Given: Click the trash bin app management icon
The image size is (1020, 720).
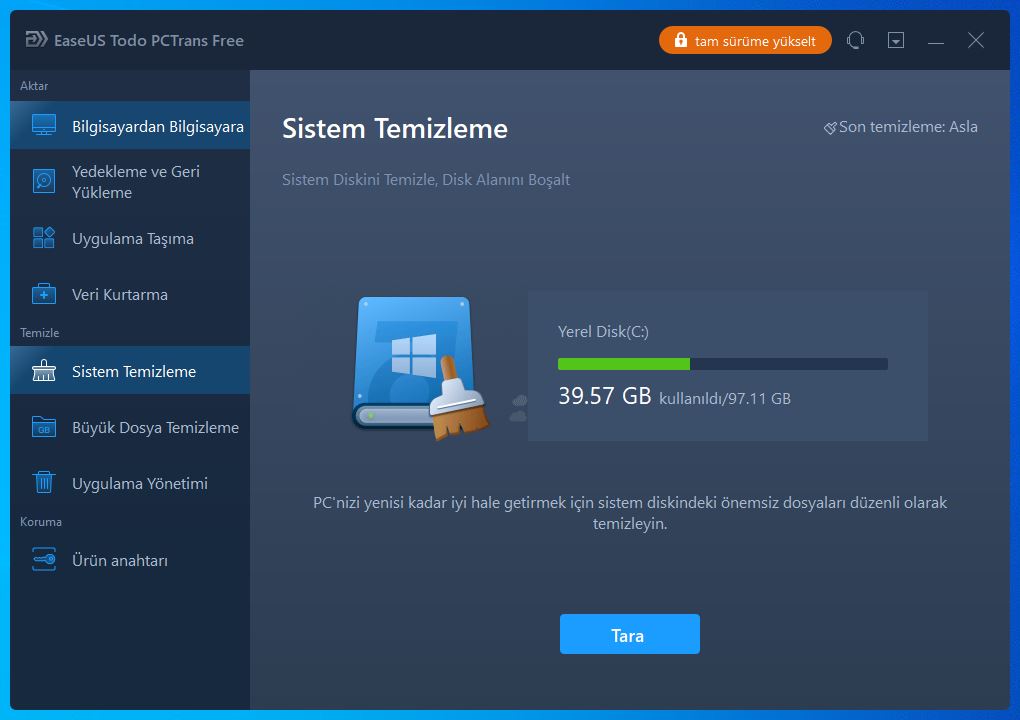Looking at the screenshot, I should point(44,483).
